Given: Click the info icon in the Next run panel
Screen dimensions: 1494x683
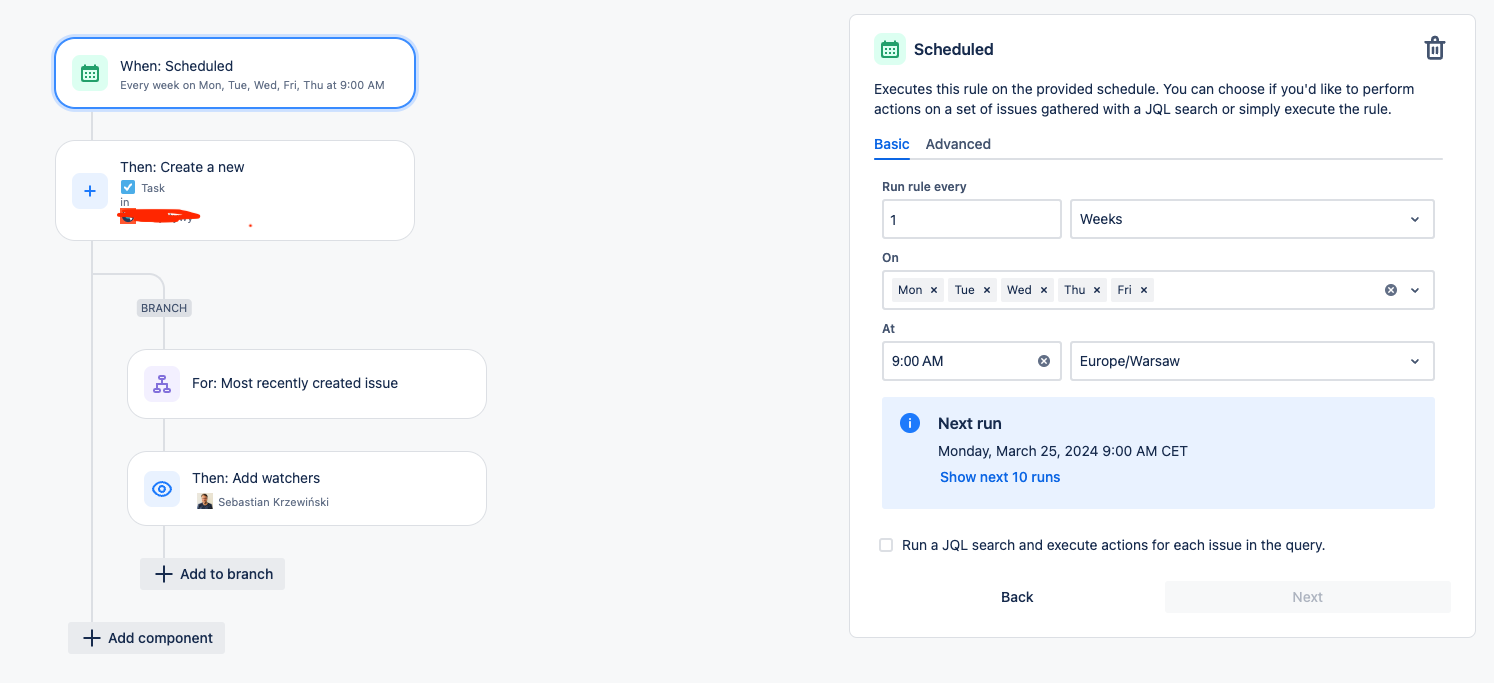Looking at the screenshot, I should [x=909, y=422].
